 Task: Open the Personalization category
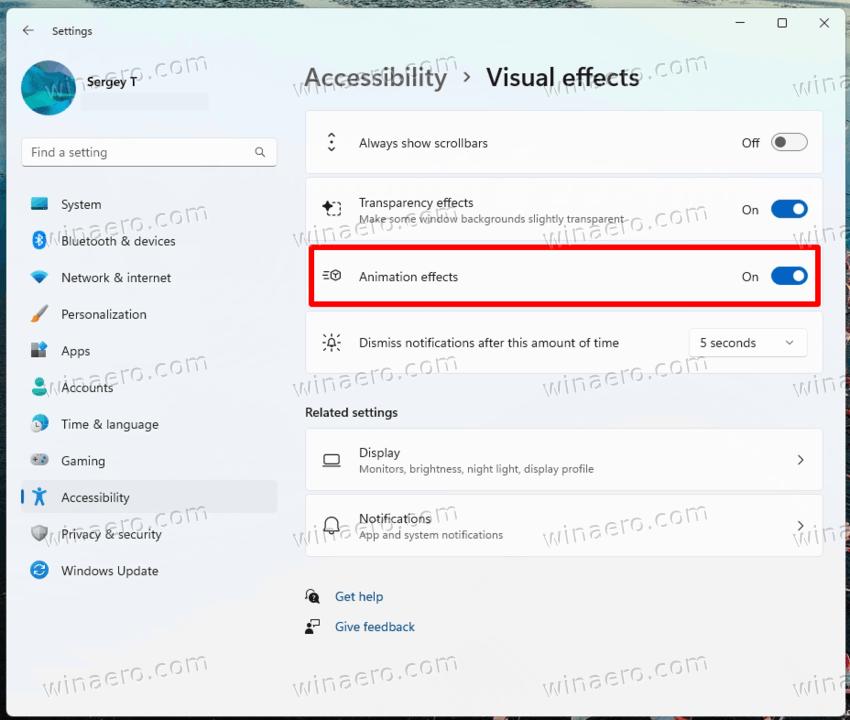(x=149, y=314)
